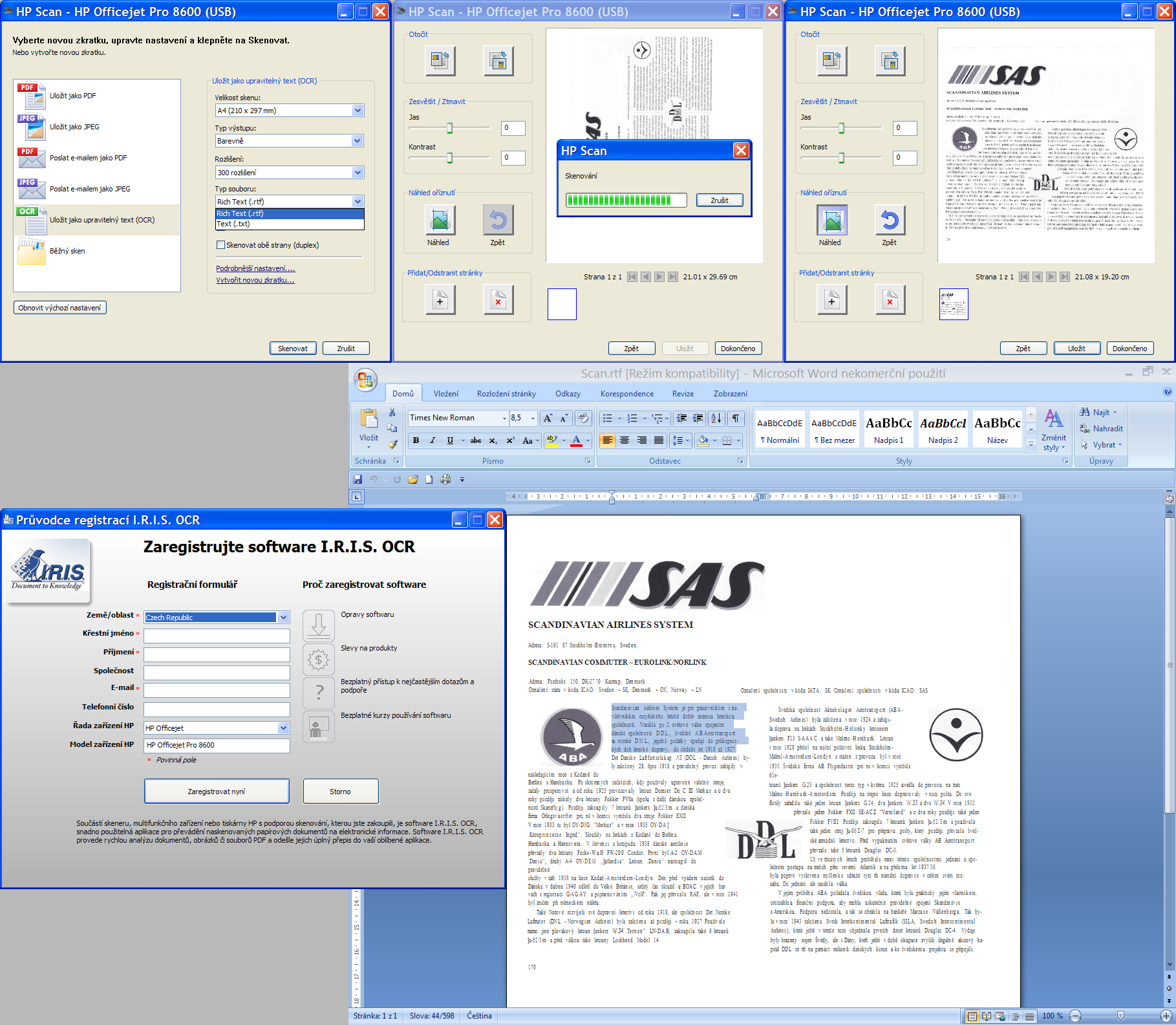Open Podrobnější nastavení link
This screenshot has width=1176, height=1025.
pyautogui.click(x=255, y=268)
